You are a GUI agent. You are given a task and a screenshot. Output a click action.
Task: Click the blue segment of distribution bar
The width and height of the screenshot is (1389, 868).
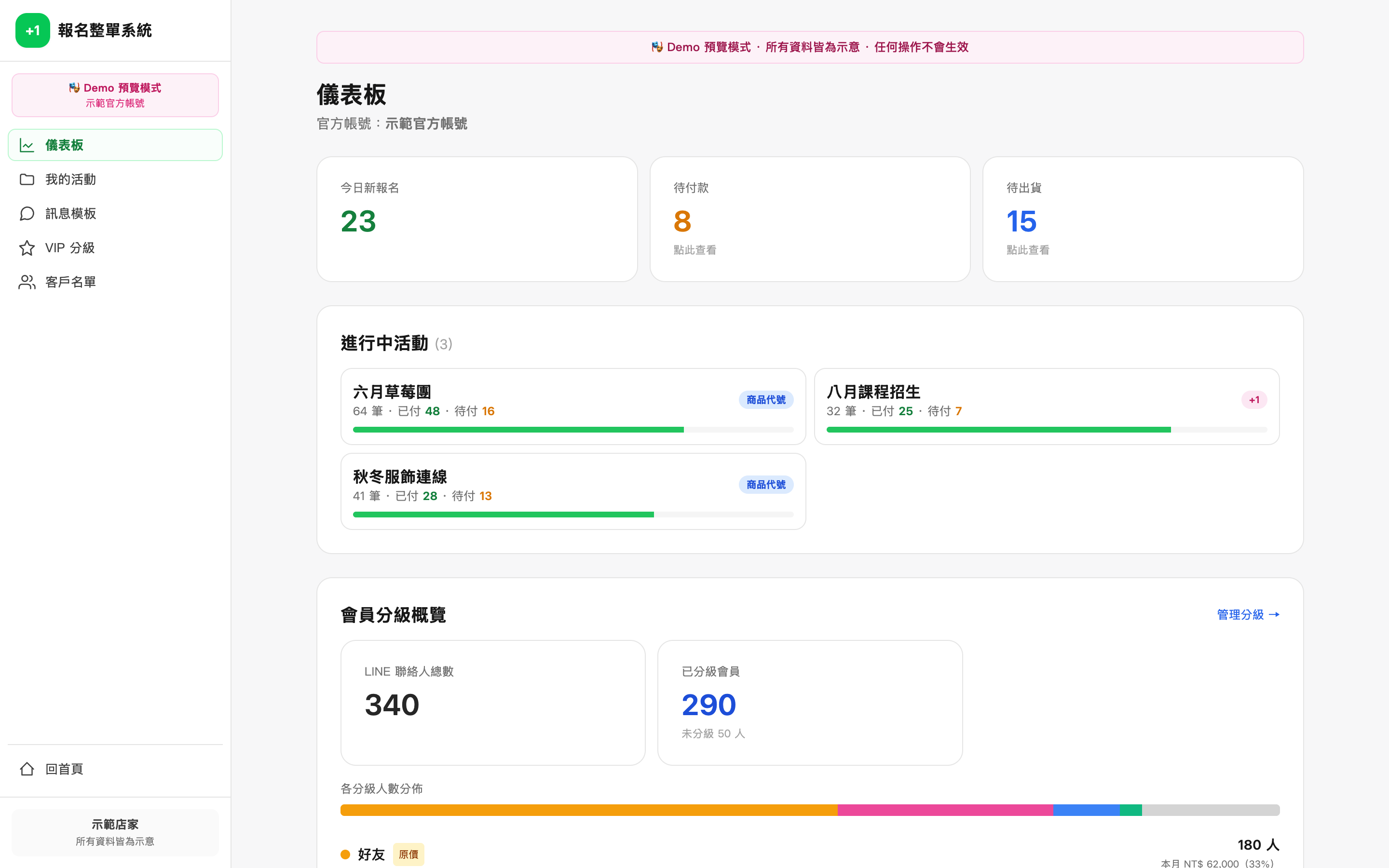pos(1087,810)
